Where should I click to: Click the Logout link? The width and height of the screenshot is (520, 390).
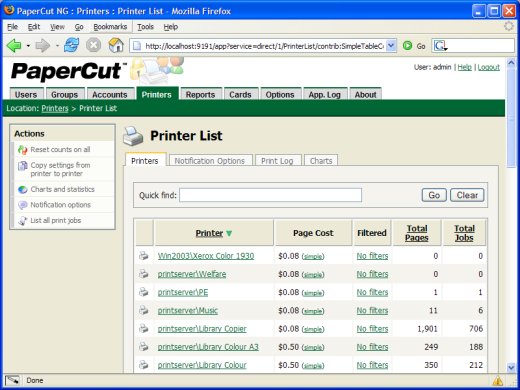[489, 67]
